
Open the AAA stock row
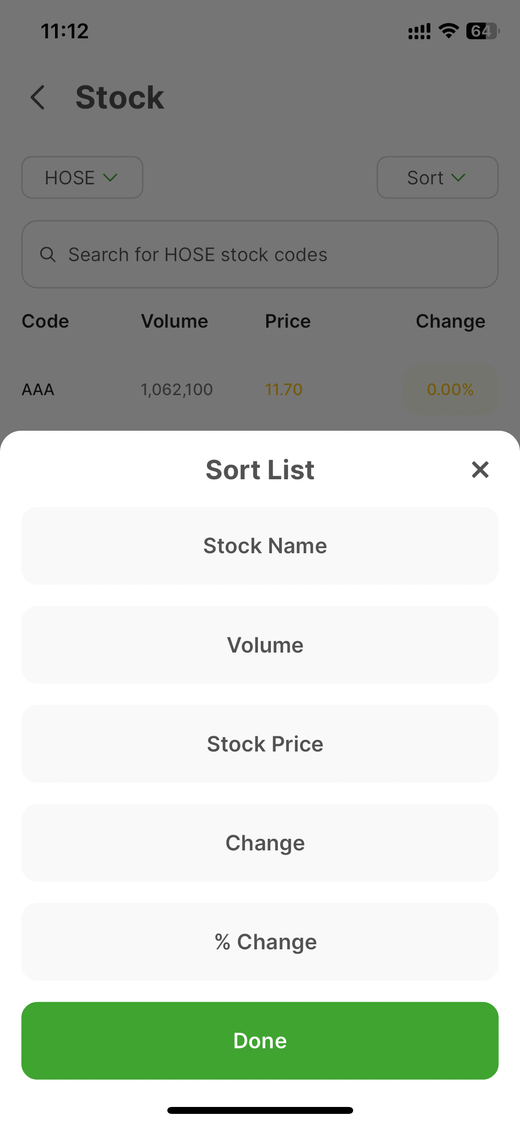click(x=260, y=390)
